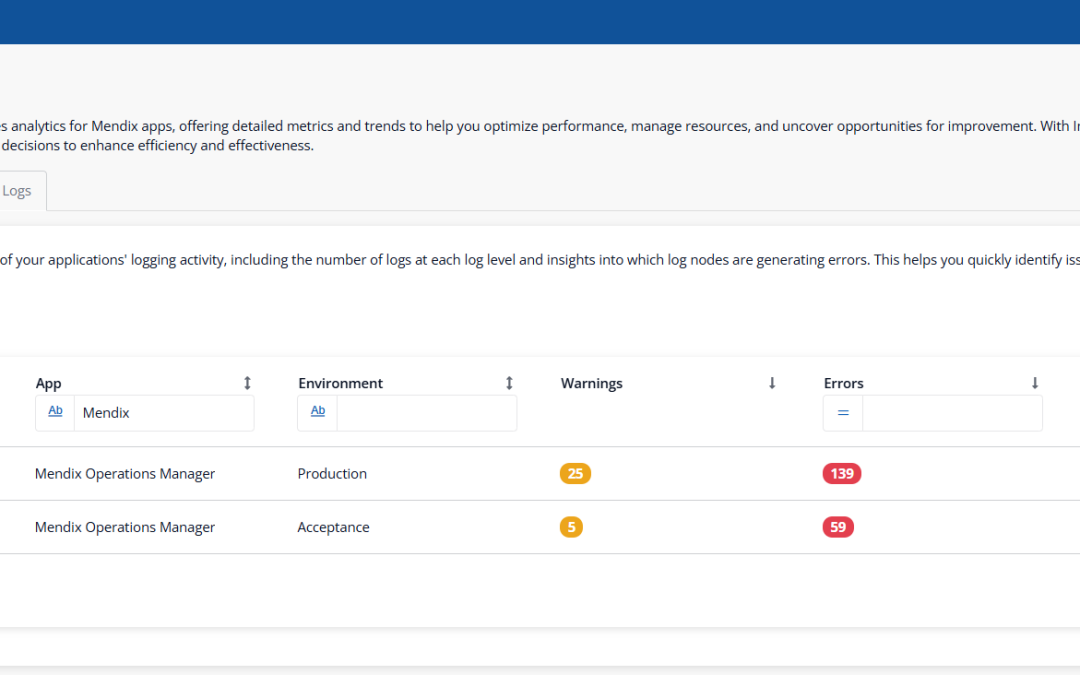This screenshot has width=1080, height=675.
Task: Focus the Errors filter number box
Action: pos(952,413)
